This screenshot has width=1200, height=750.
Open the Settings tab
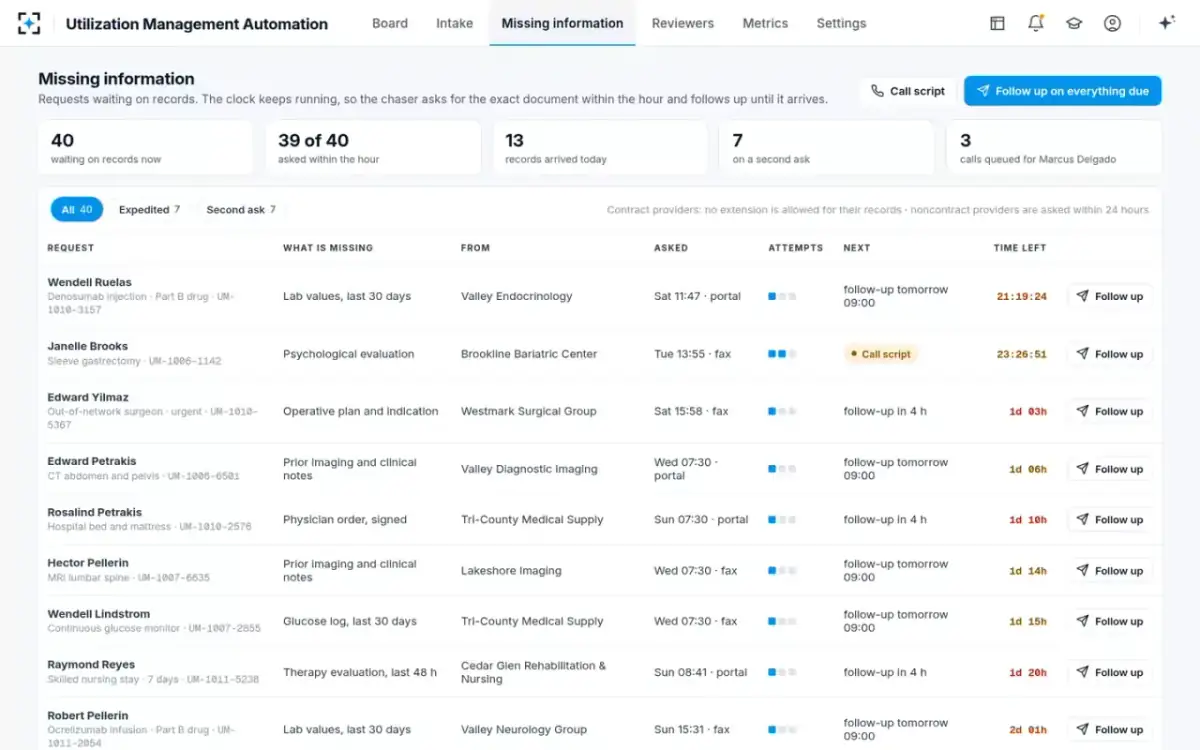841,23
